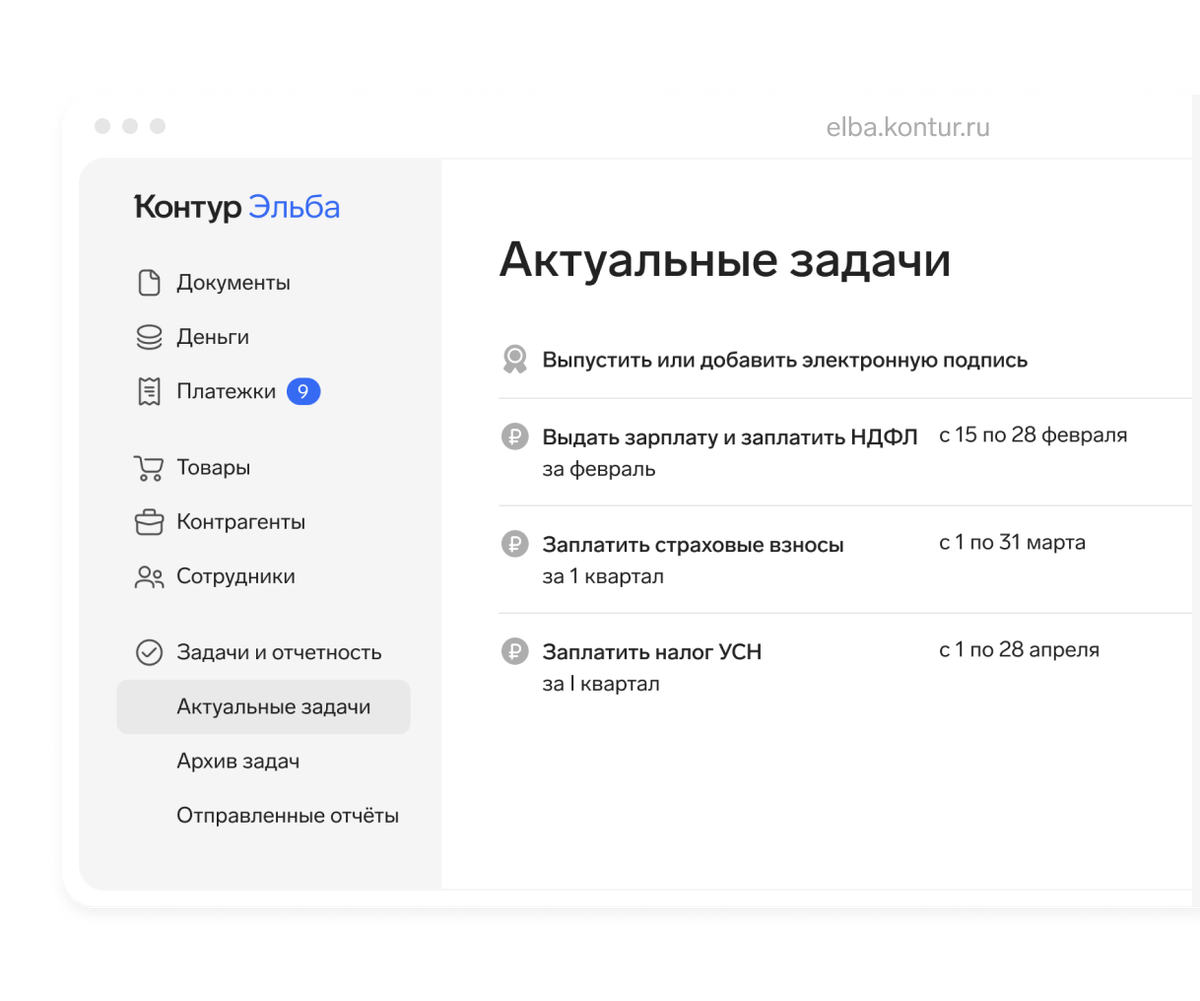Click the subtitle за февраль

599,469
